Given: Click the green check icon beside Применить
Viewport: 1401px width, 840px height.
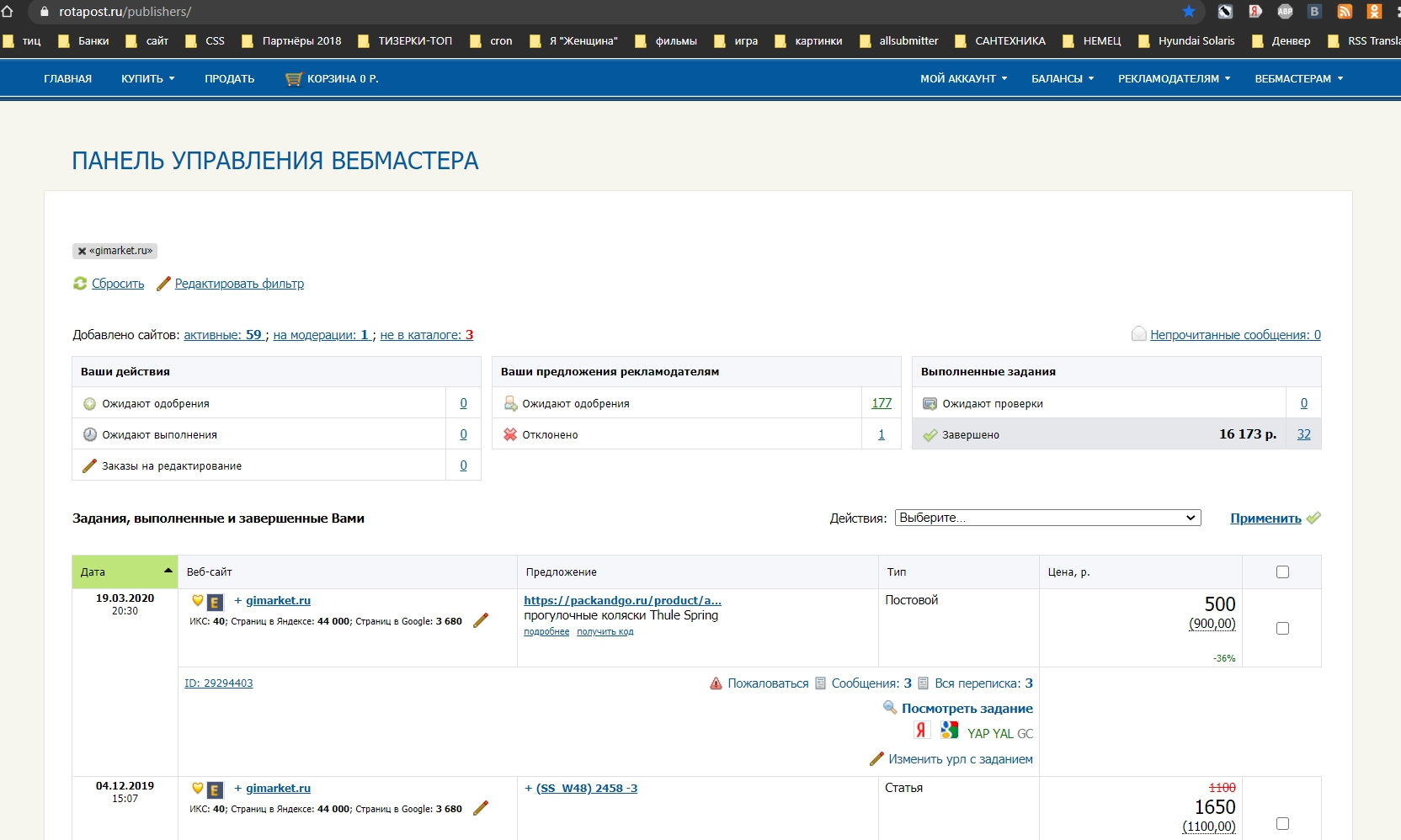Looking at the screenshot, I should point(1313,518).
